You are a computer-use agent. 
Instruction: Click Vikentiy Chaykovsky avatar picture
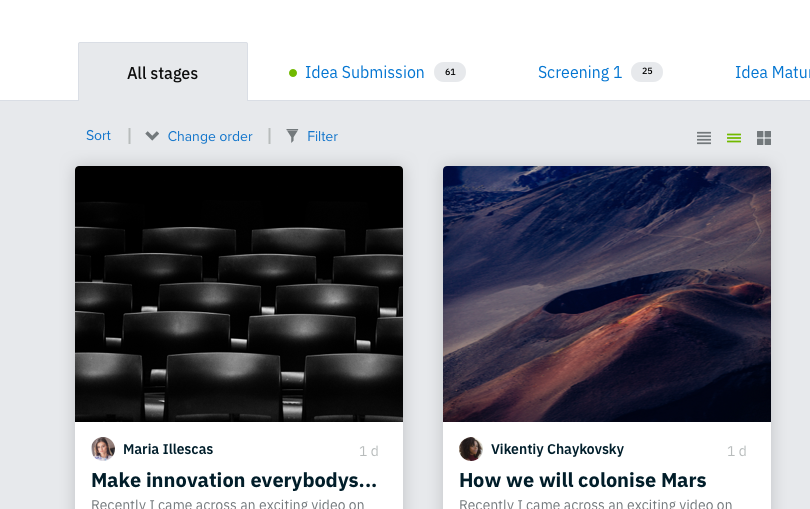(471, 449)
